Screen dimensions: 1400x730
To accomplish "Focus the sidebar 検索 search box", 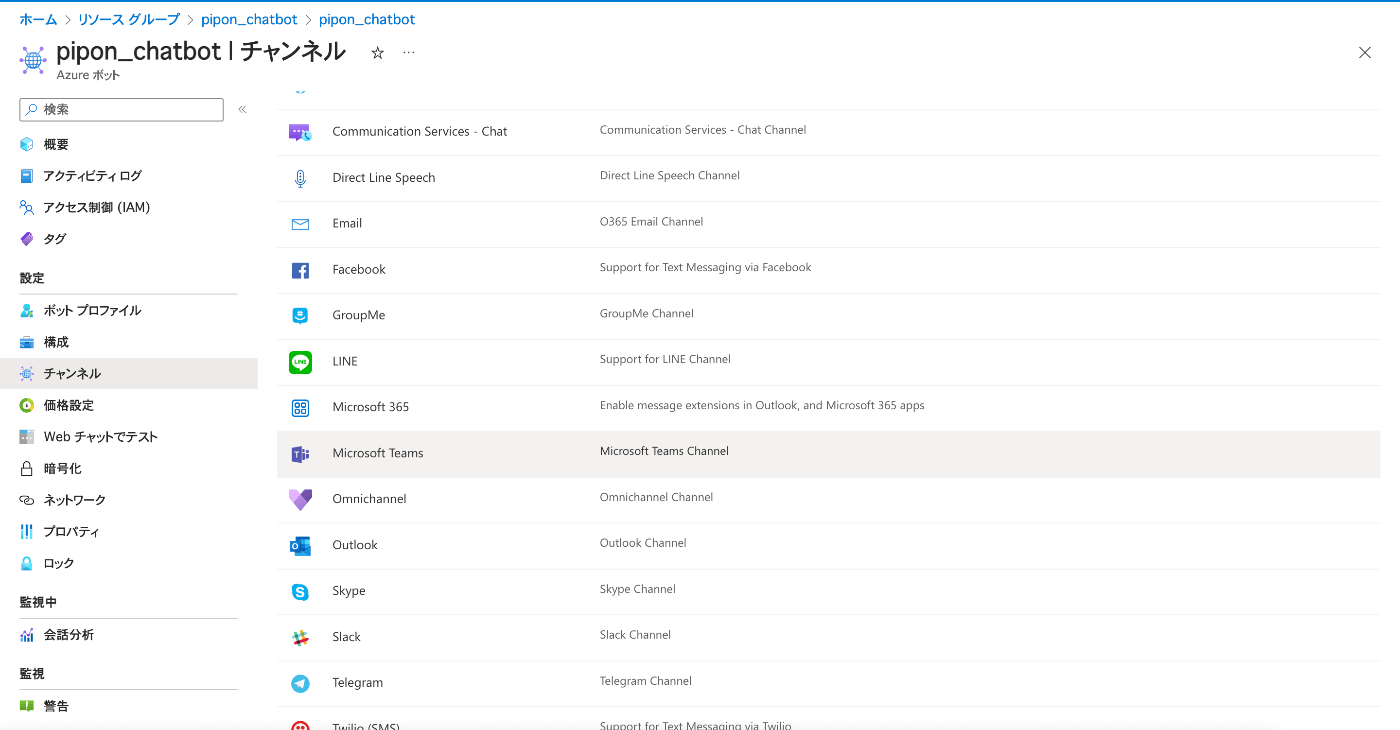I will pyautogui.click(x=121, y=110).
